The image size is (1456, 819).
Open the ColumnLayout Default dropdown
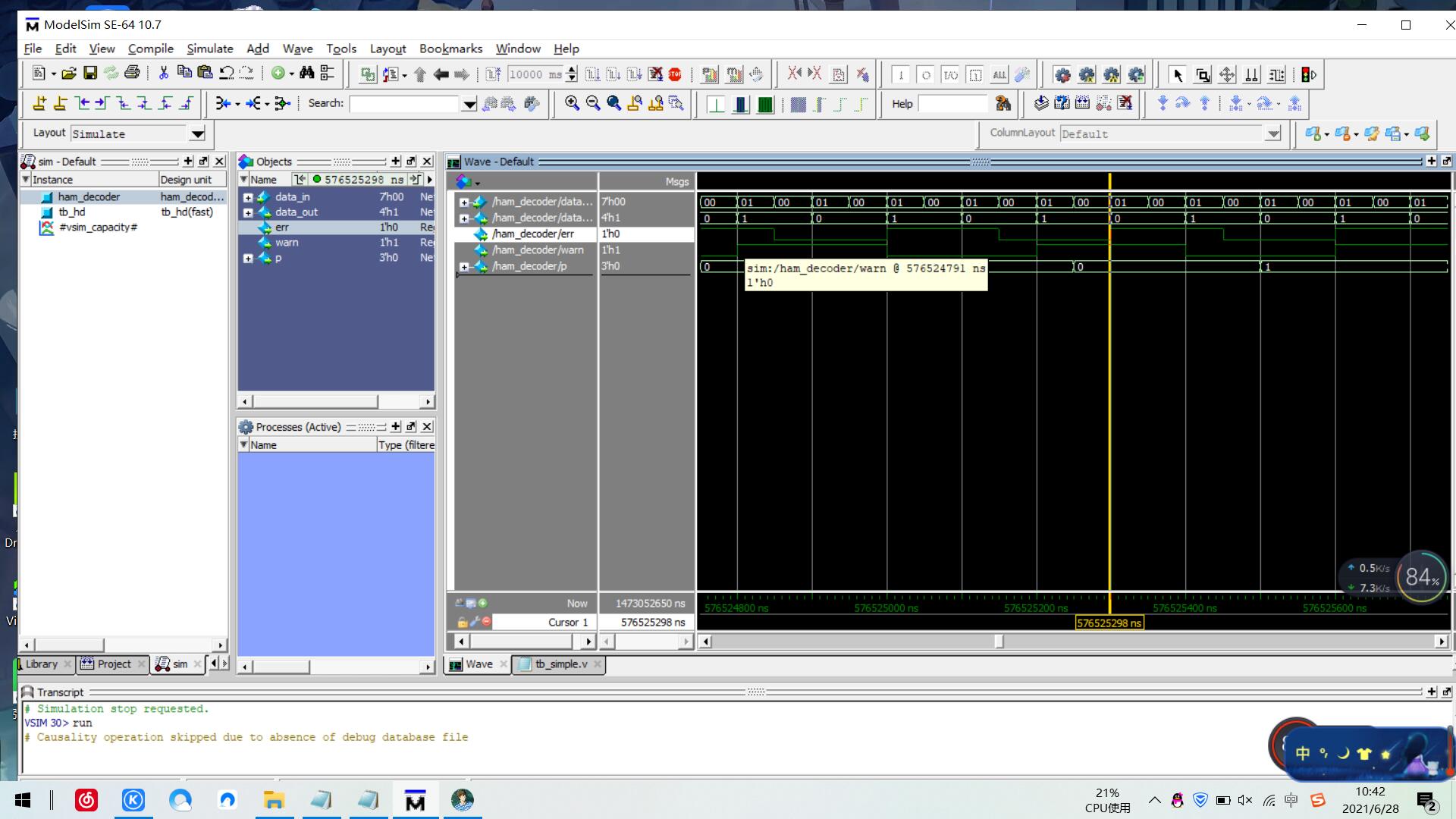tap(1273, 134)
